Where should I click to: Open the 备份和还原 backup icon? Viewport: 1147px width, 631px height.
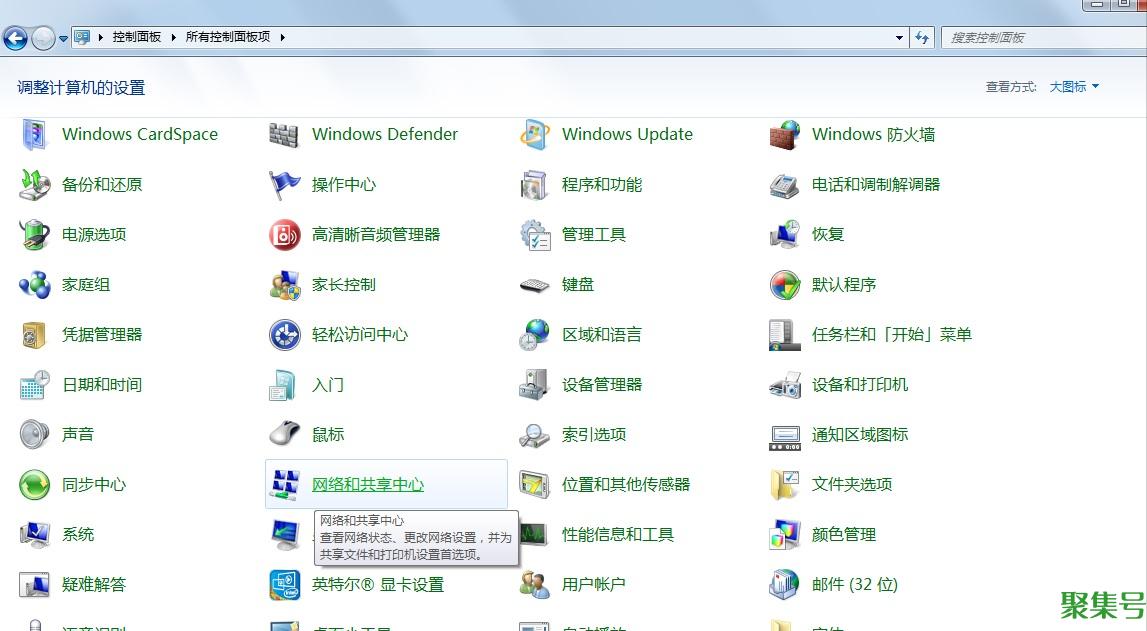pyautogui.click(x=34, y=184)
